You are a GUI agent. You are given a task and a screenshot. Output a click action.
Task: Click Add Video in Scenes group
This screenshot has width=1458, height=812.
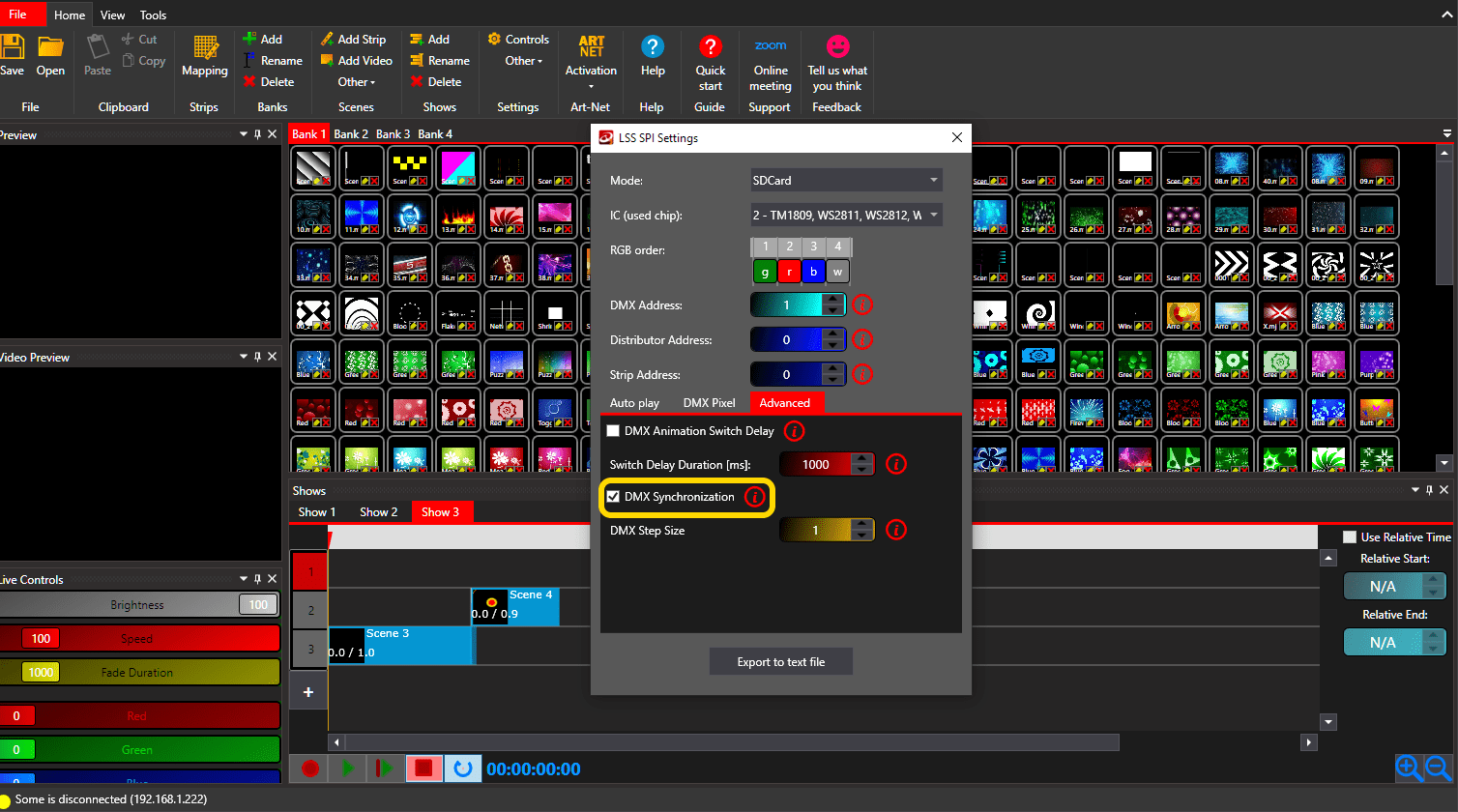coord(356,61)
